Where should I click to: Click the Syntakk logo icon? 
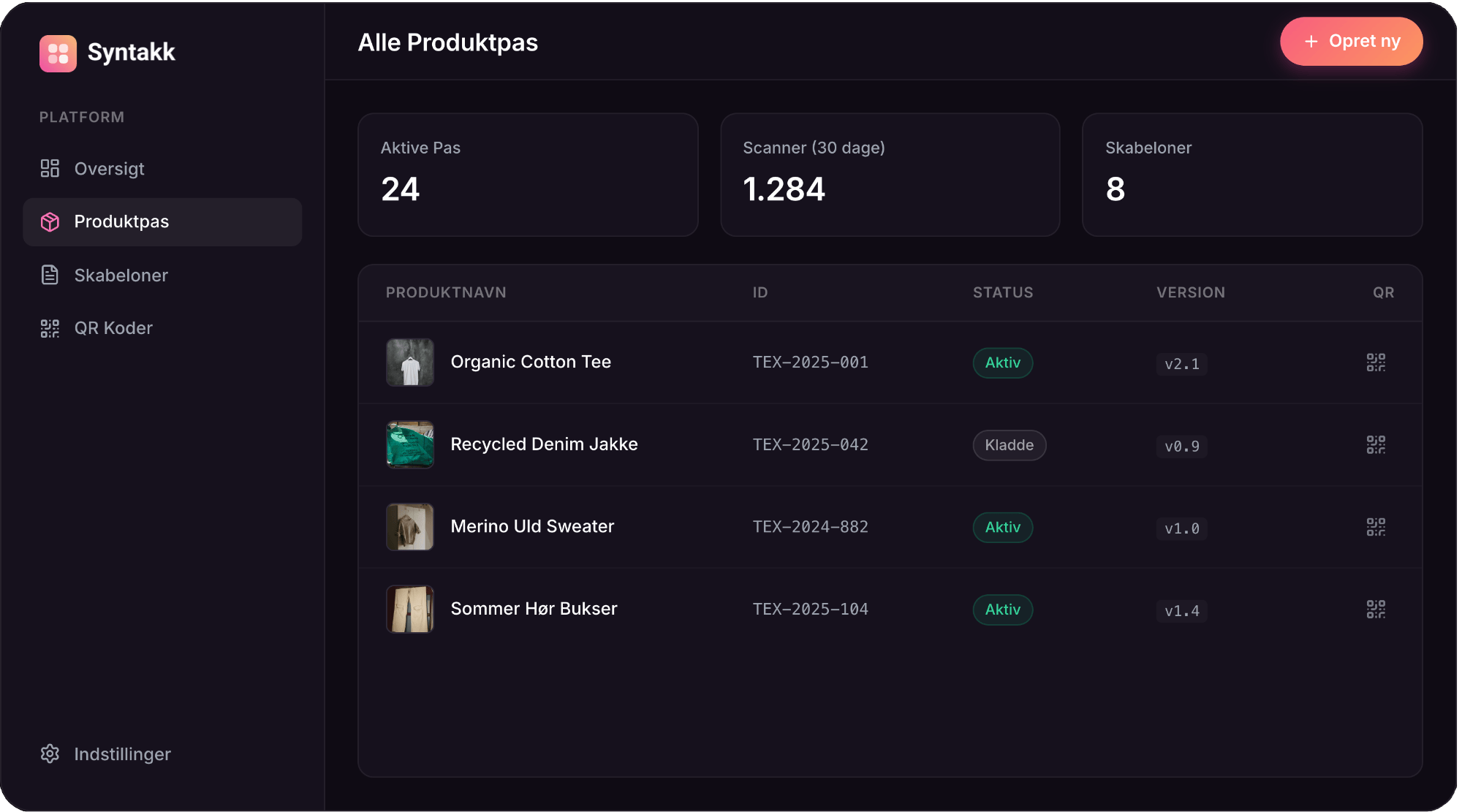click(58, 53)
